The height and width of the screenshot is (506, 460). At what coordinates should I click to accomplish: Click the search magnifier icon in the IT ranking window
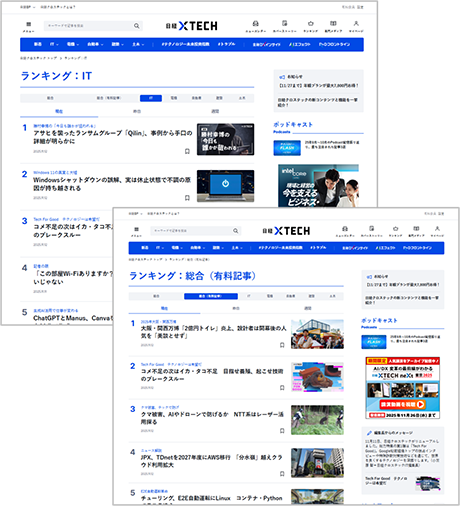click(x=137, y=26)
